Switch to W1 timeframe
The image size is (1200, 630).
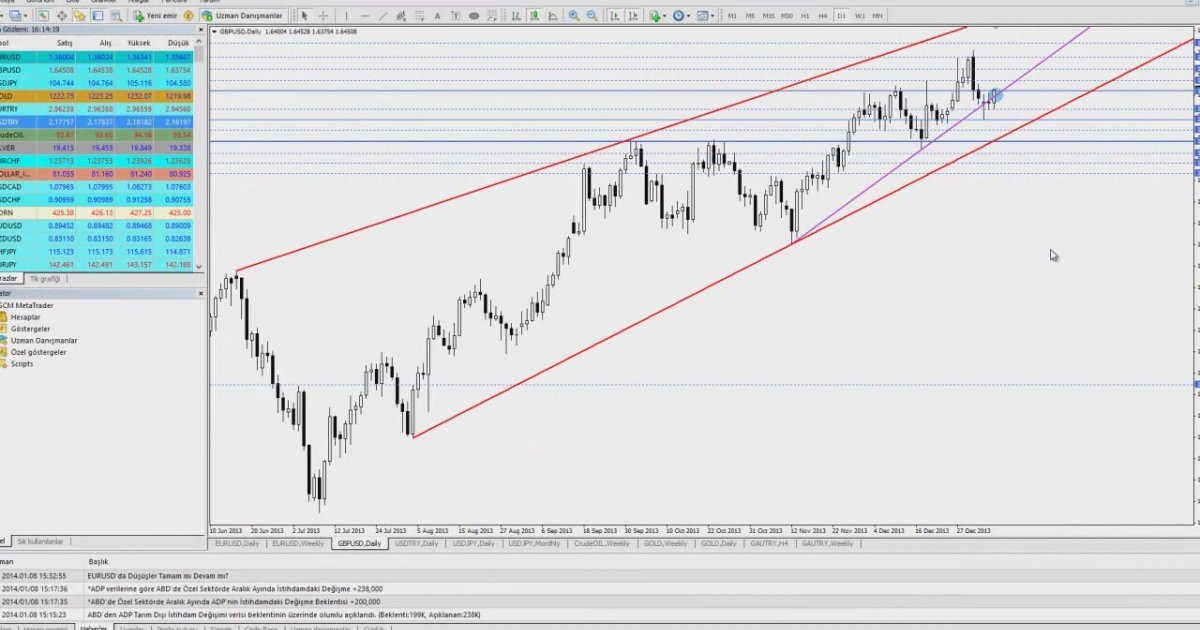pyautogui.click(x=859, y=16)
